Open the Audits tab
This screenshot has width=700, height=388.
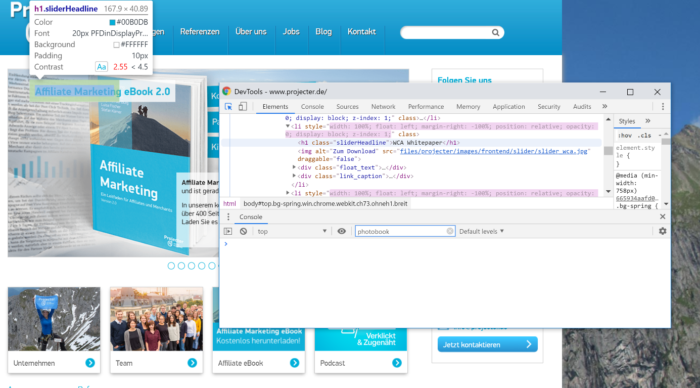tap(582, 107)
